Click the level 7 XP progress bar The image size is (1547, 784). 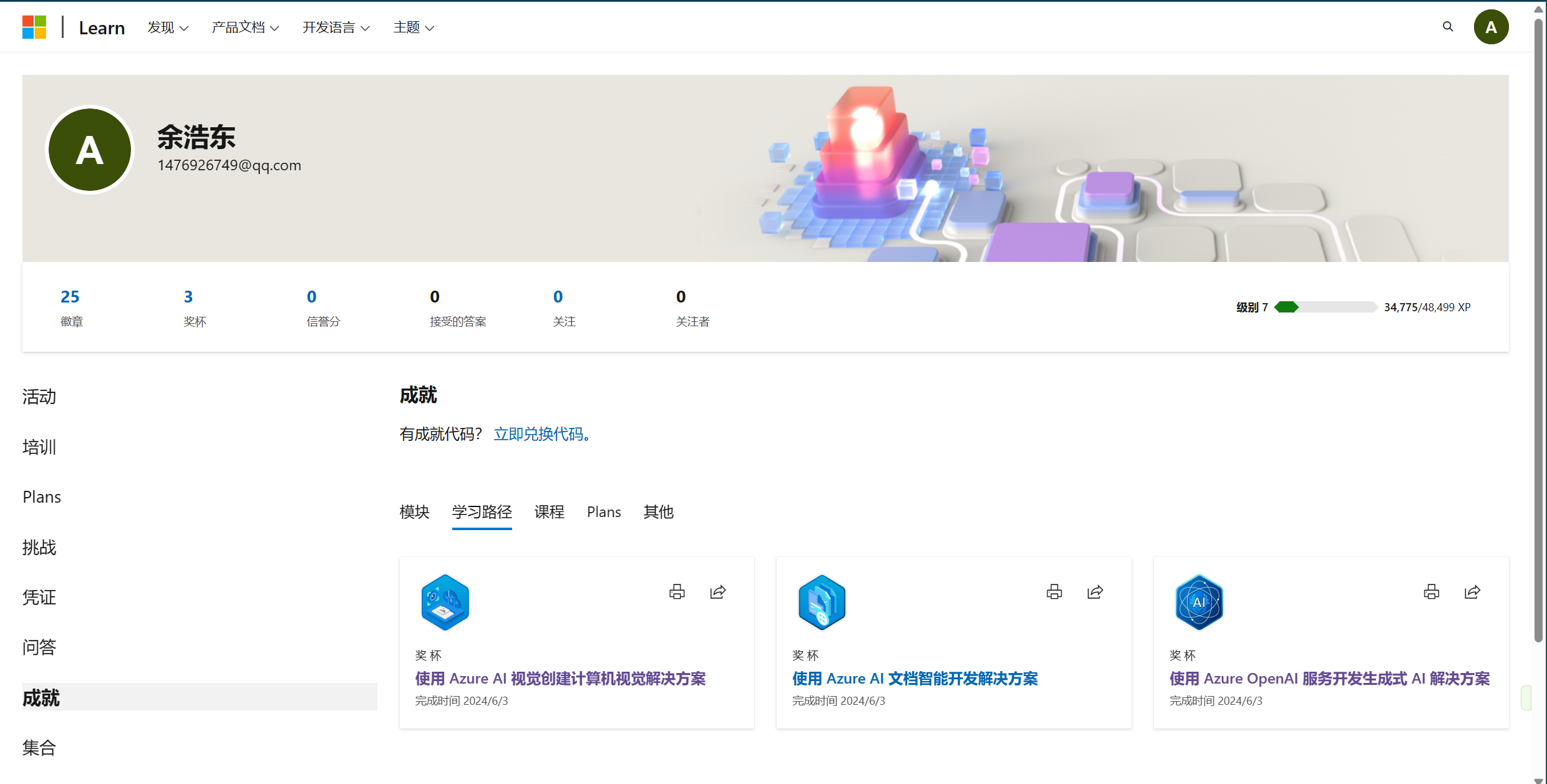pyautogui.click(x=1326, y=307)
